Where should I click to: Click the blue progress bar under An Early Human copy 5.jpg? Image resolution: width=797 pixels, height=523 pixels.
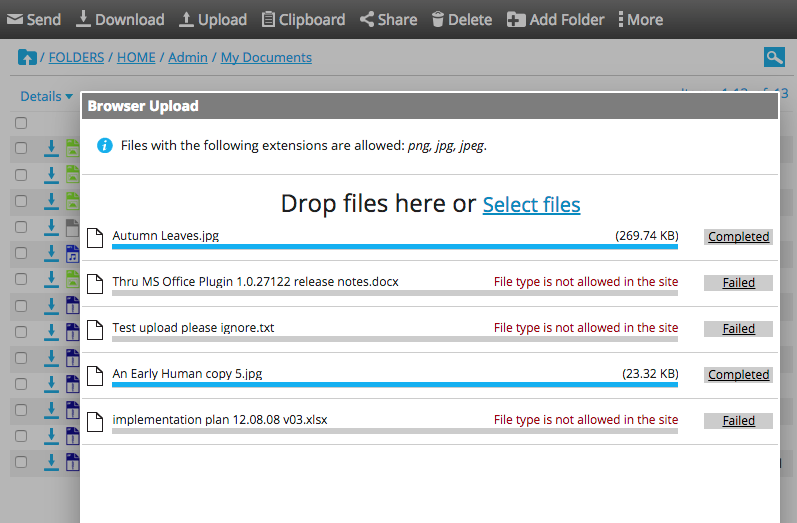[x=395, y=385]
